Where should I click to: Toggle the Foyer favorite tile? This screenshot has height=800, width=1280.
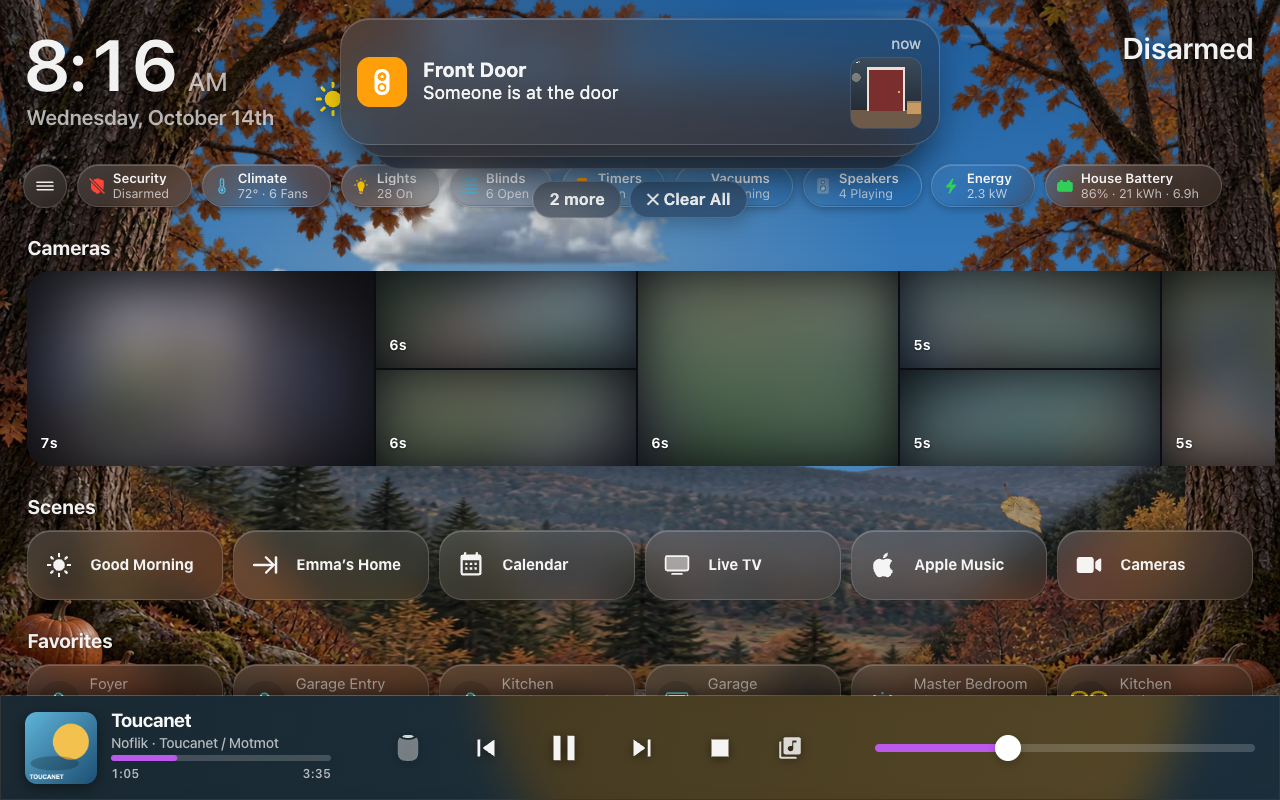coord(125,681)
